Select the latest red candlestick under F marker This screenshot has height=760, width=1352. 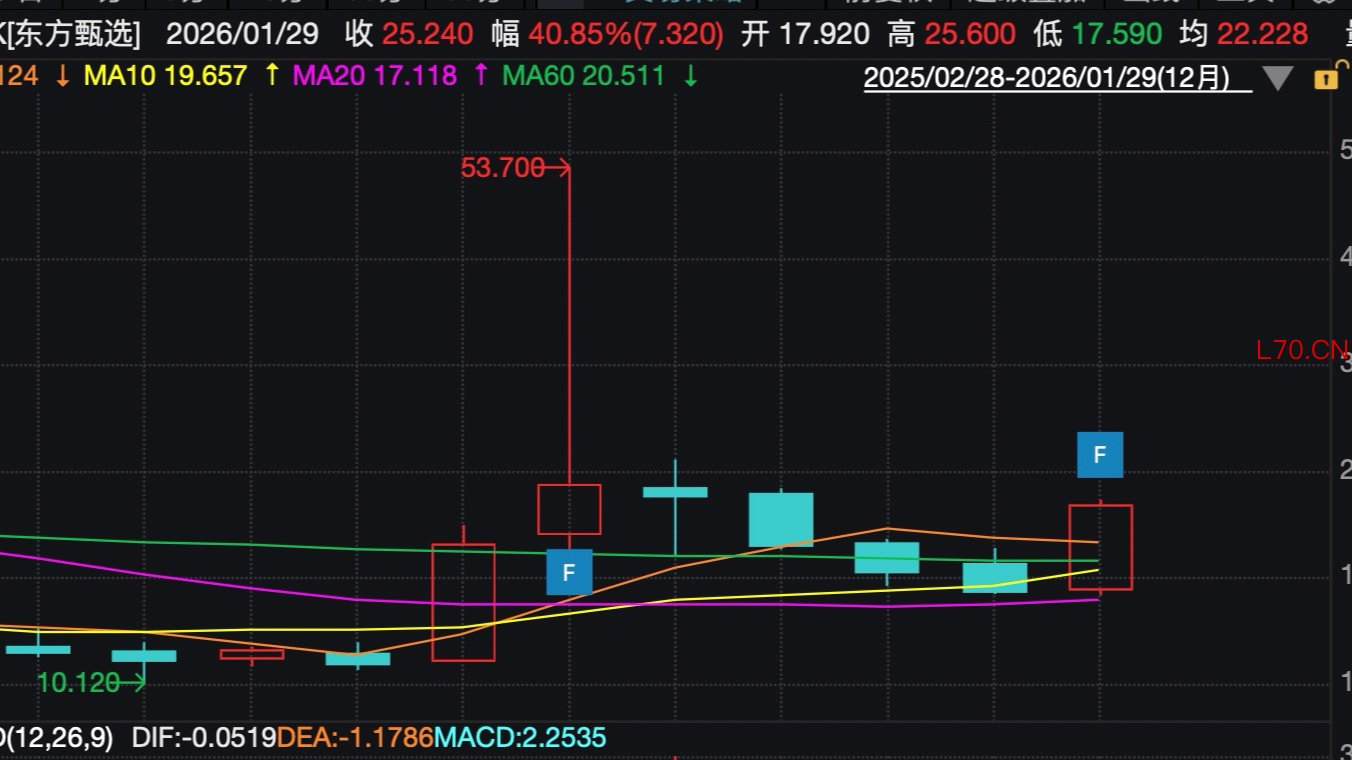coord(1100,547)
